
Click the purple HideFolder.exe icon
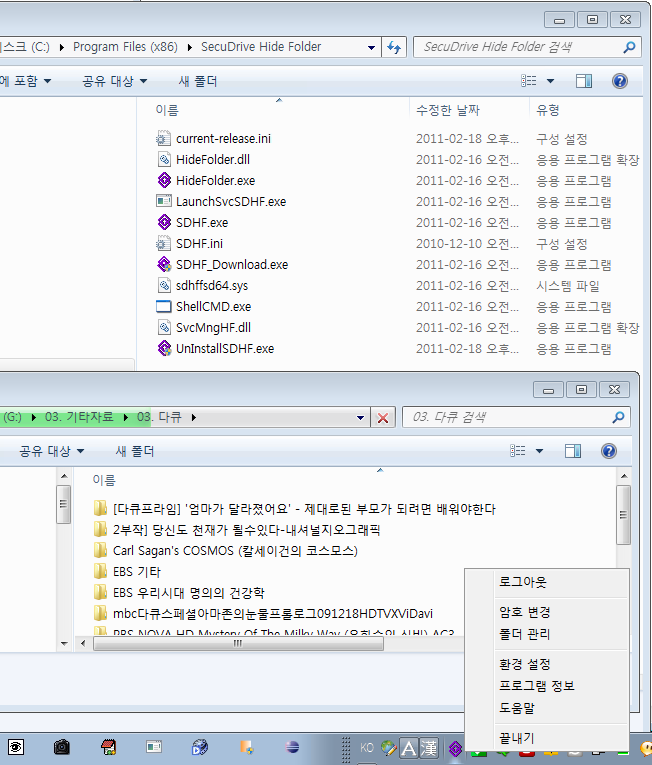(164, 181)
